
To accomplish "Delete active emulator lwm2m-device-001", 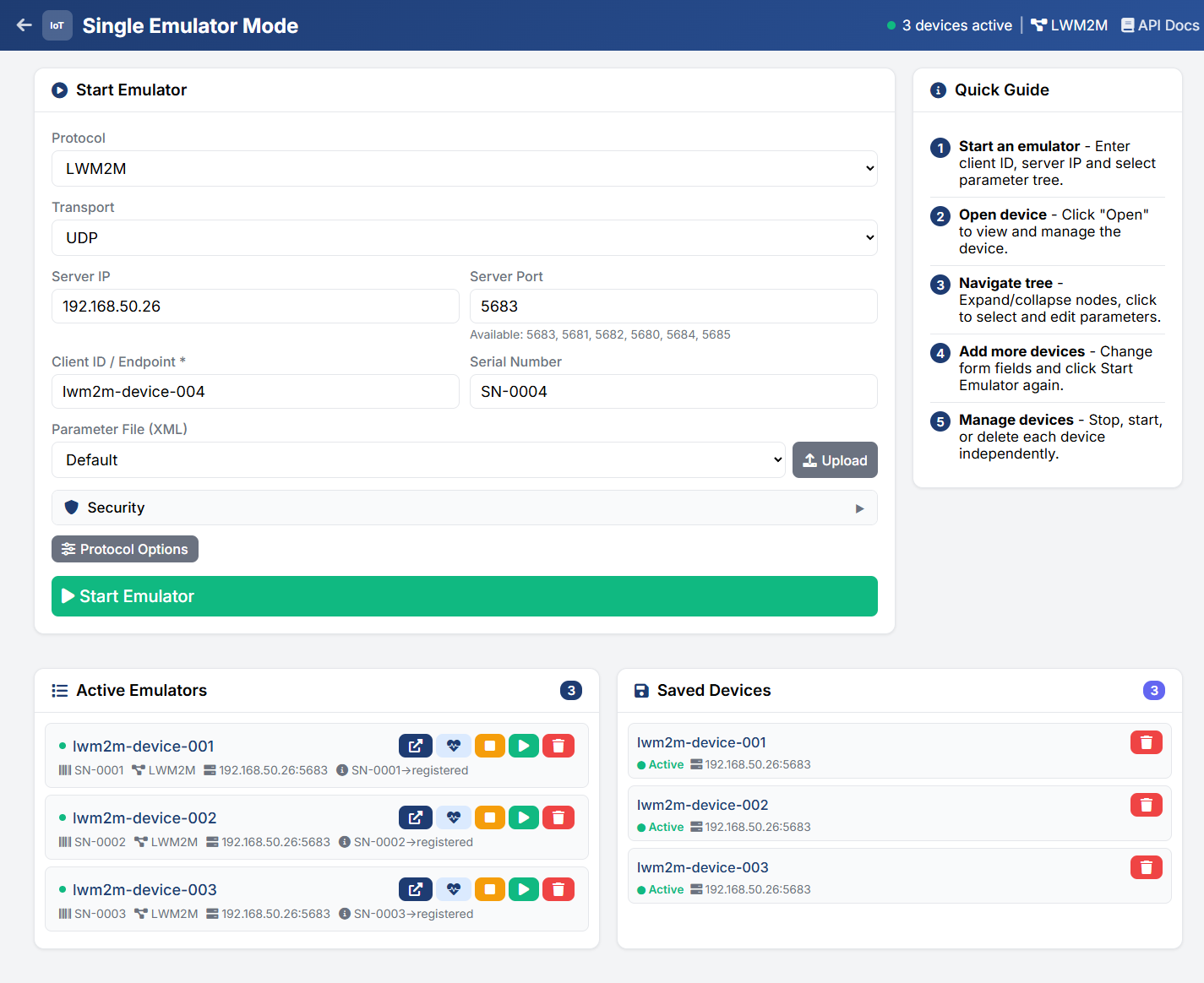I will pos(558,746).
